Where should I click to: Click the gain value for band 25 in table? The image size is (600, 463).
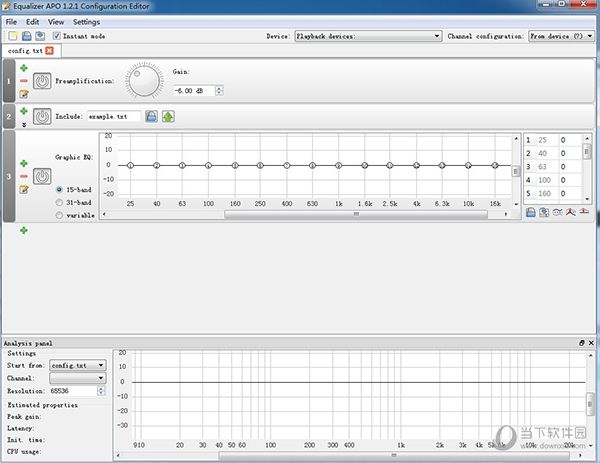click(569, 140)
